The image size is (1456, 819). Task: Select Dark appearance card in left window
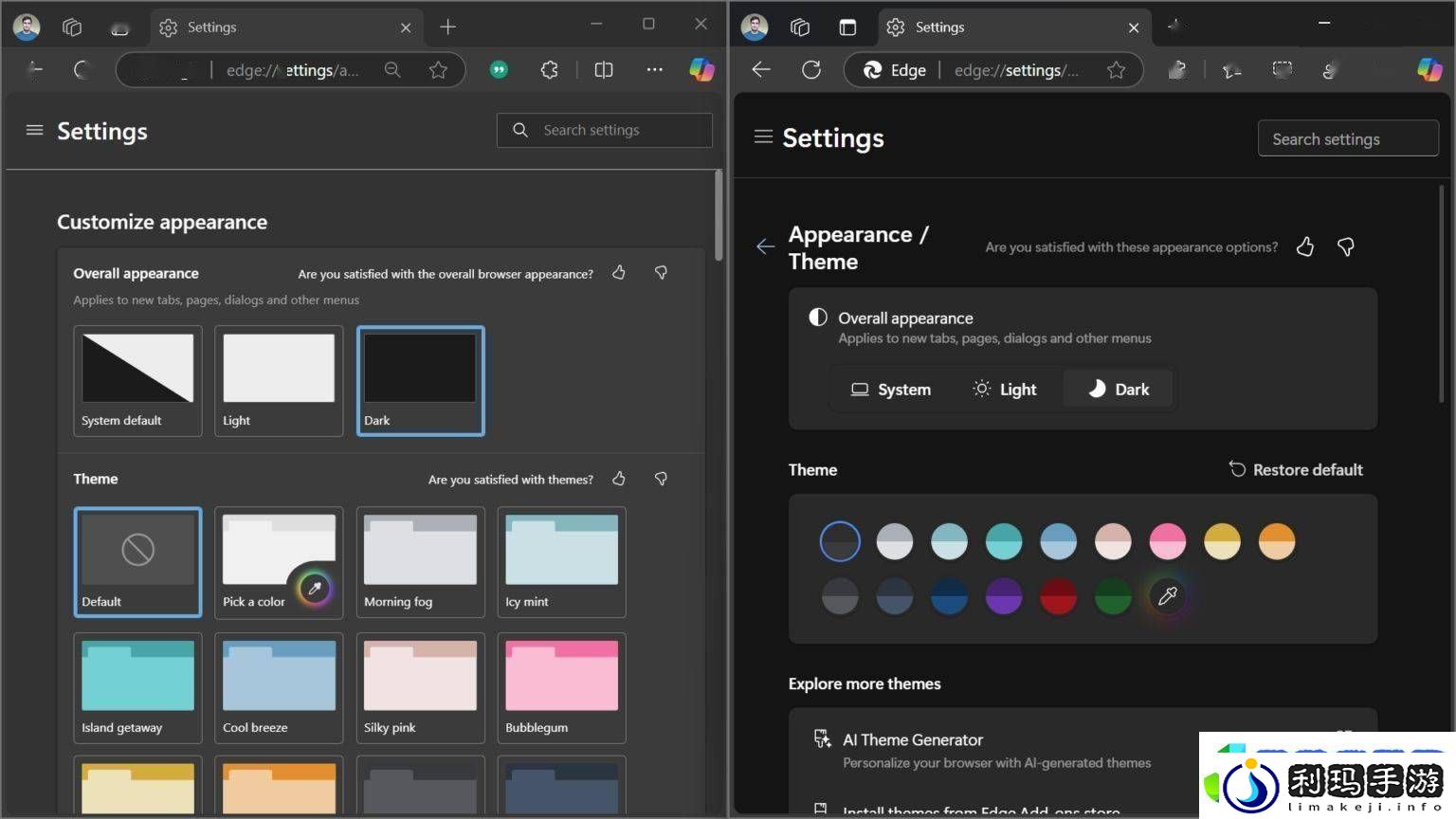coord(420,380)
